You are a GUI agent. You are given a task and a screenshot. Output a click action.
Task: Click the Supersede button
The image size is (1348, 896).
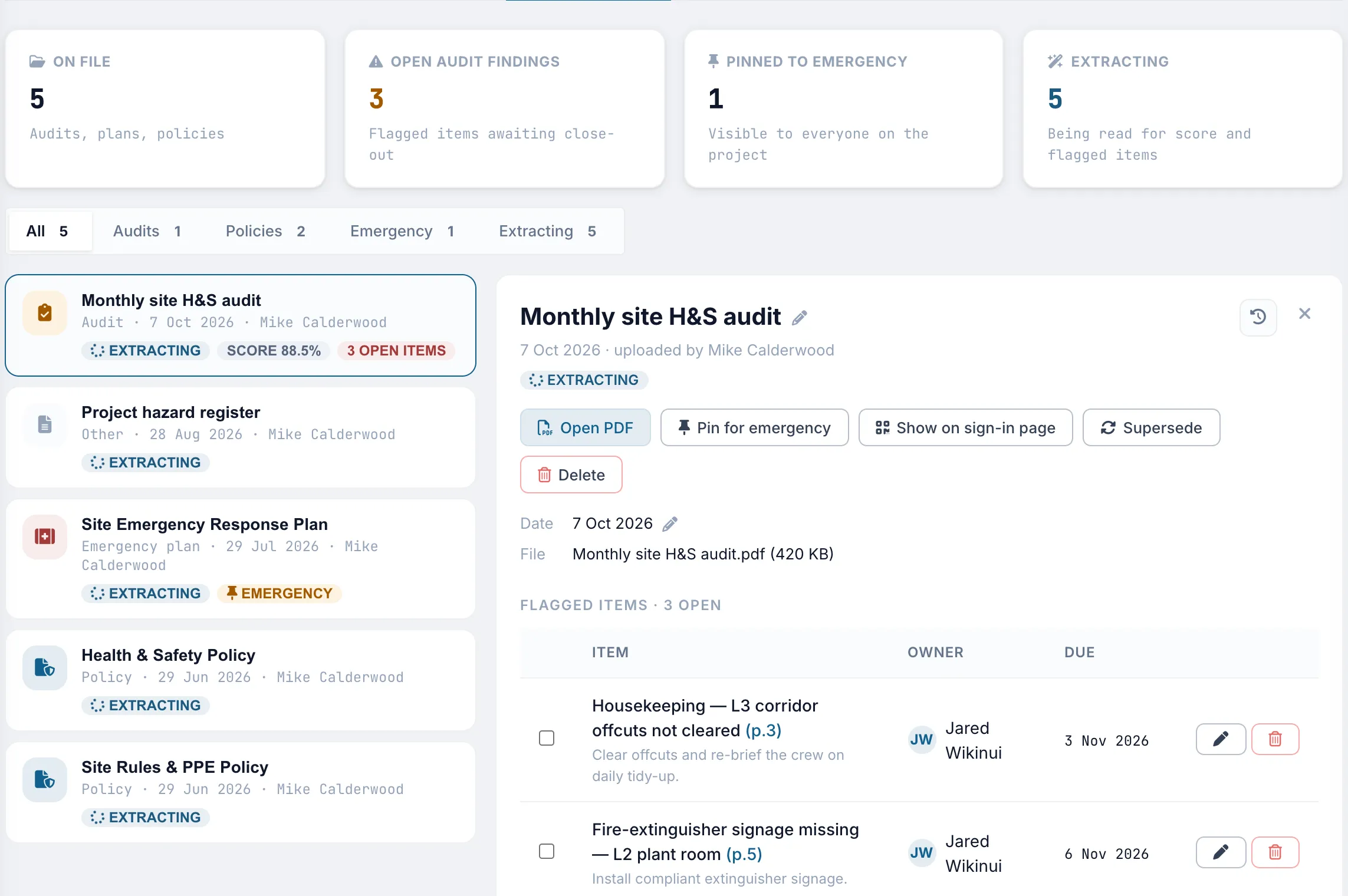click(x=1152, y=428)
